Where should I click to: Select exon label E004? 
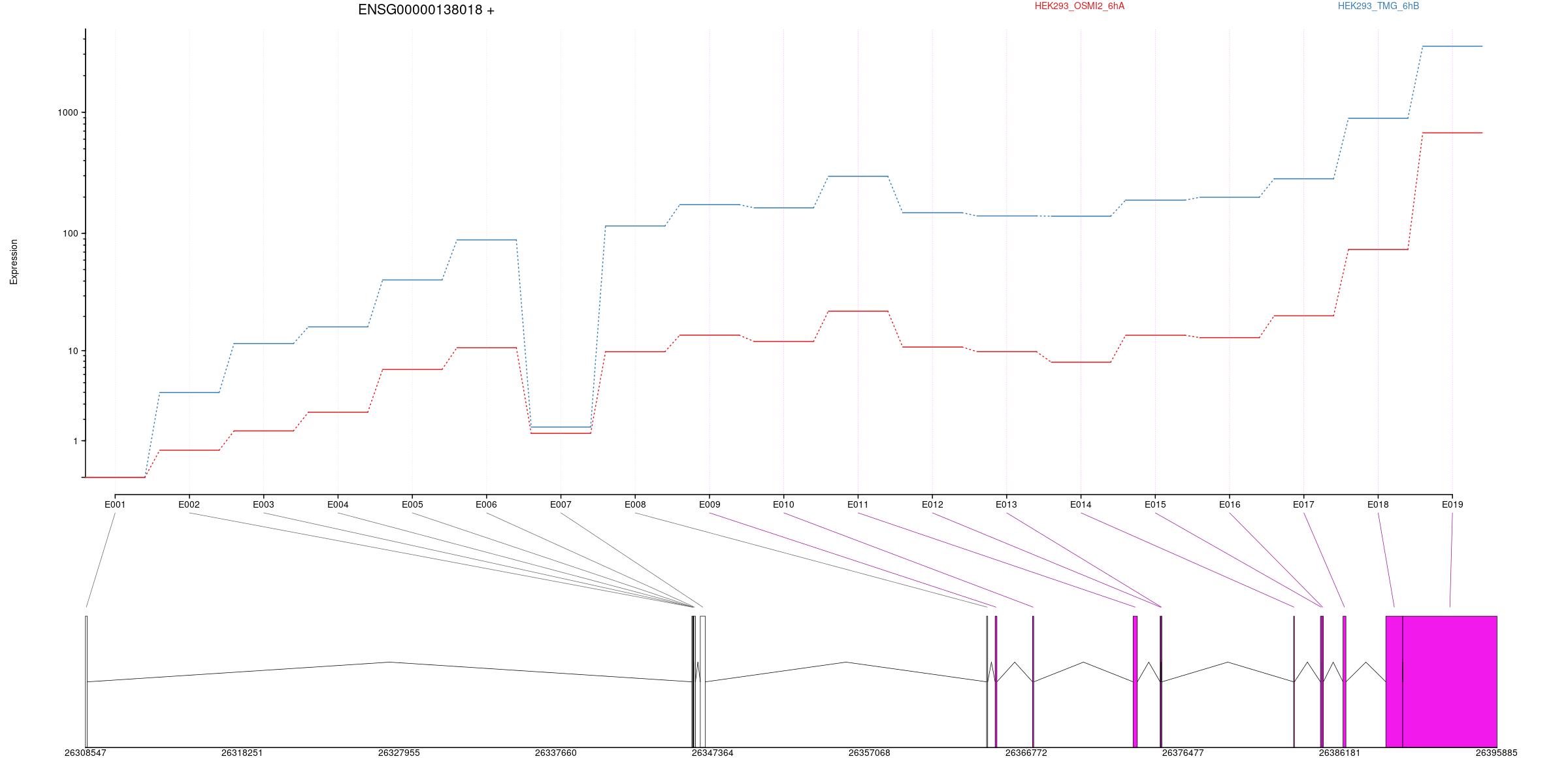338,504
